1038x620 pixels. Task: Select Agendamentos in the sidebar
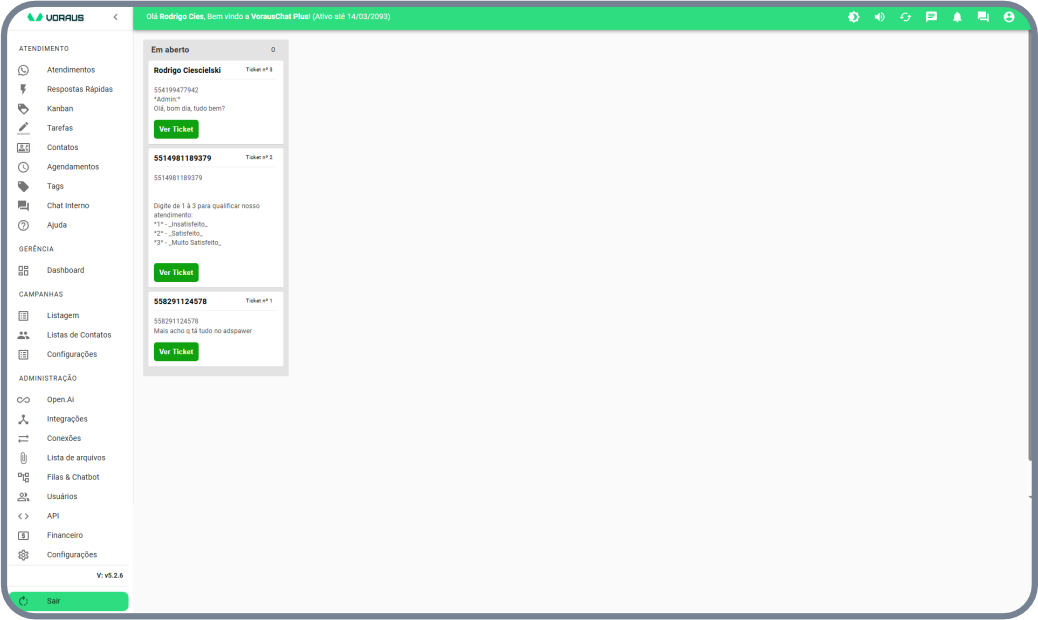point(72,167)
